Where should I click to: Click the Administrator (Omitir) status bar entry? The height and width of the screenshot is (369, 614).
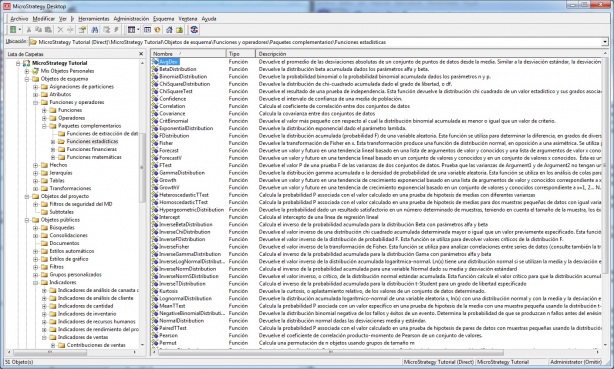tap(576, 362)
